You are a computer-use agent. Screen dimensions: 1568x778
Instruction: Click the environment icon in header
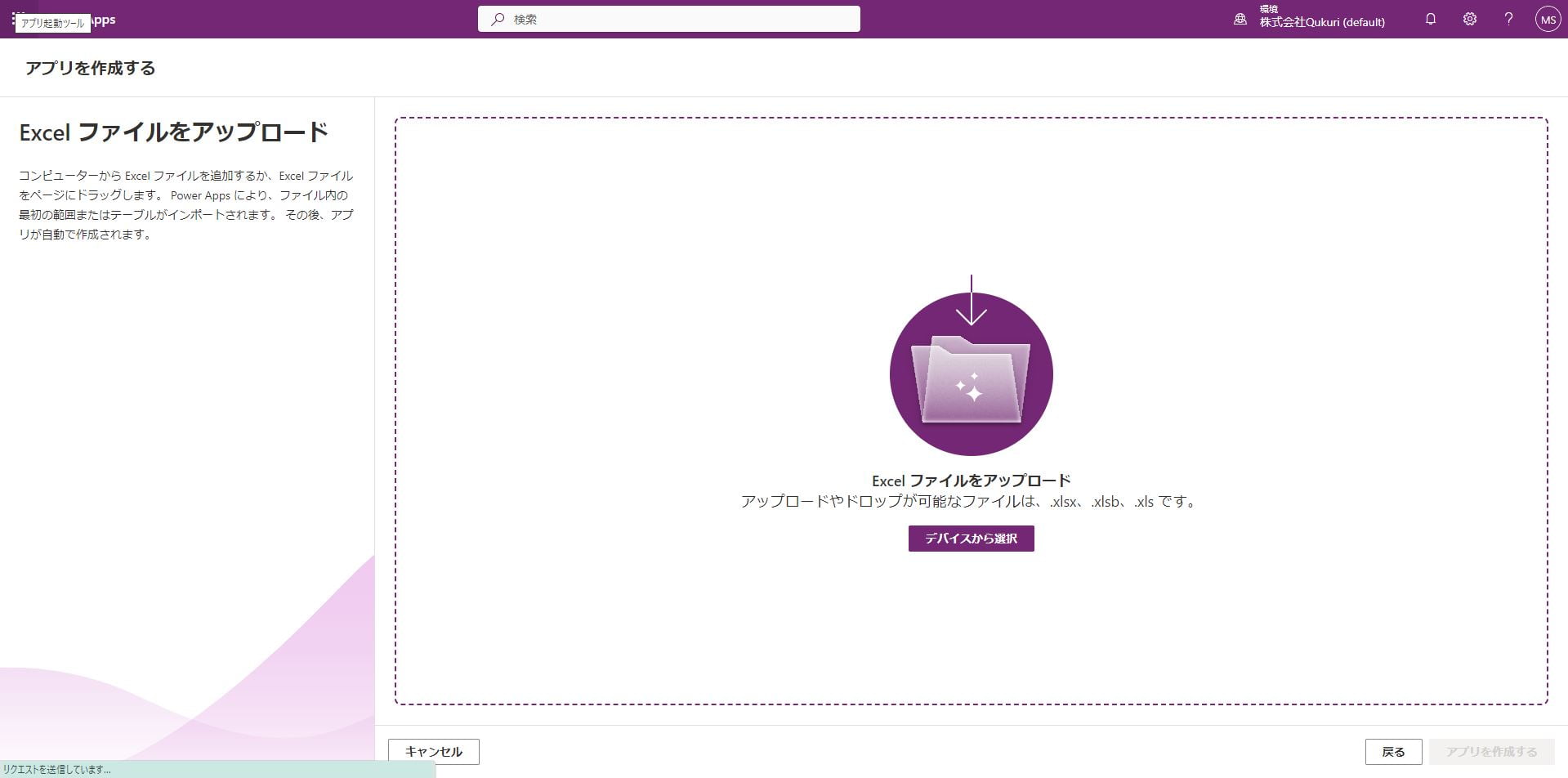1240,19
